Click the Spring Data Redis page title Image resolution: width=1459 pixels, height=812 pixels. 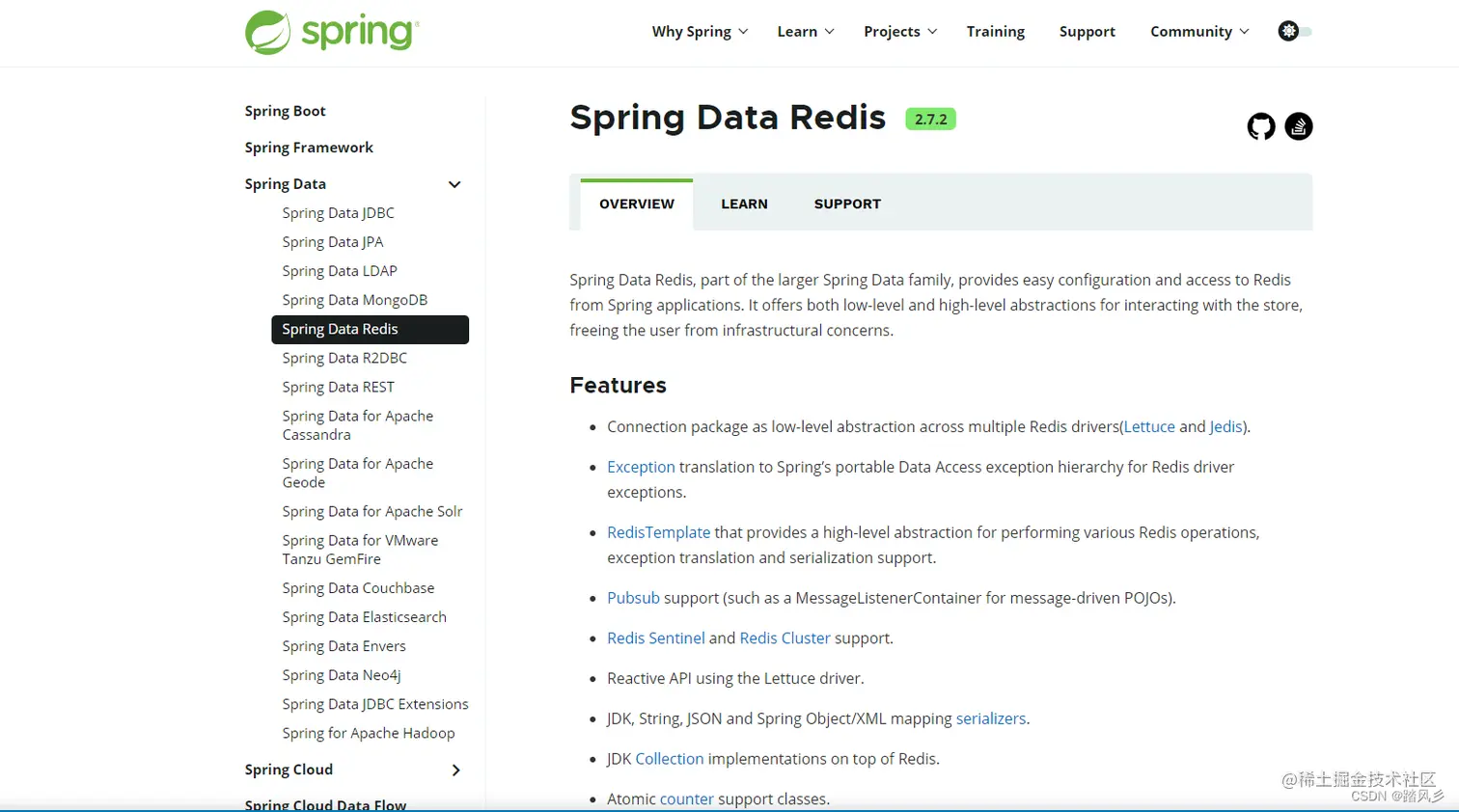point(728,118)
